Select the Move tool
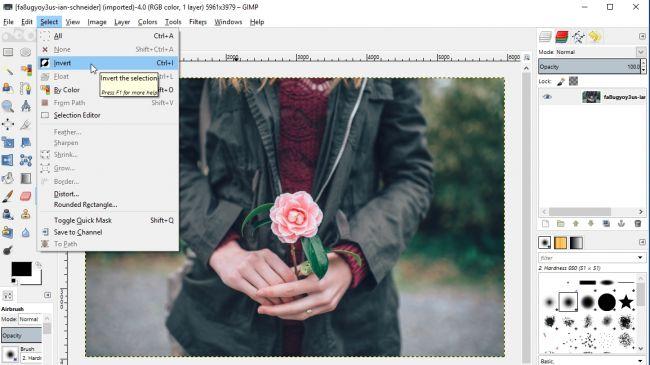The width and height of the screenshot is (650, 365). (7, 124)
